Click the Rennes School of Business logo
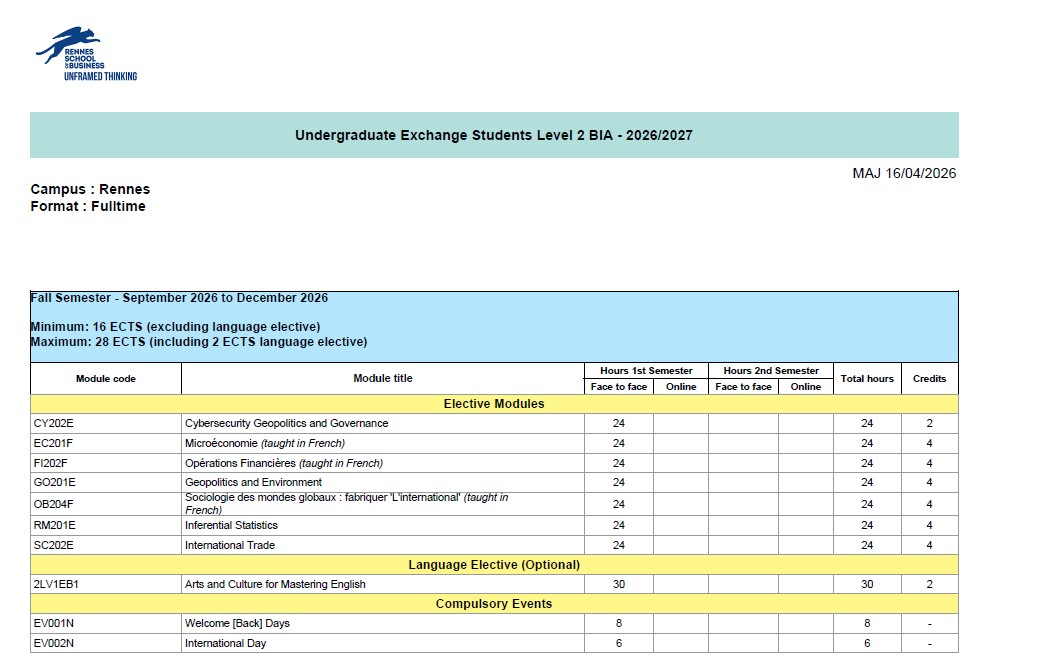The height and width of the screenshot is (672, 1037). click(x=87, y=54)
